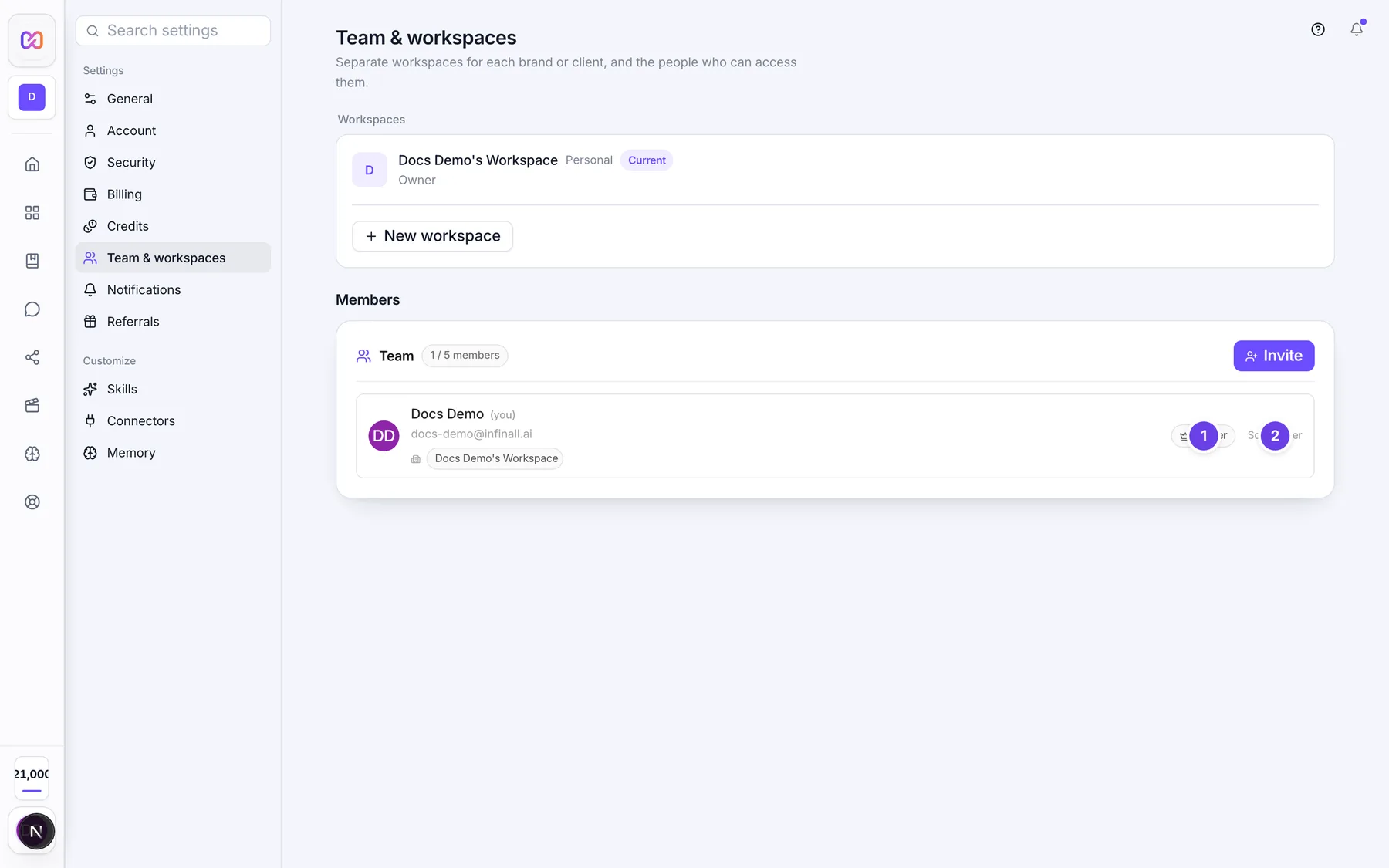Screen dimensions: 1389x868
Task: Click the 21,000 credits balance indicator
Action: point(32,778)
